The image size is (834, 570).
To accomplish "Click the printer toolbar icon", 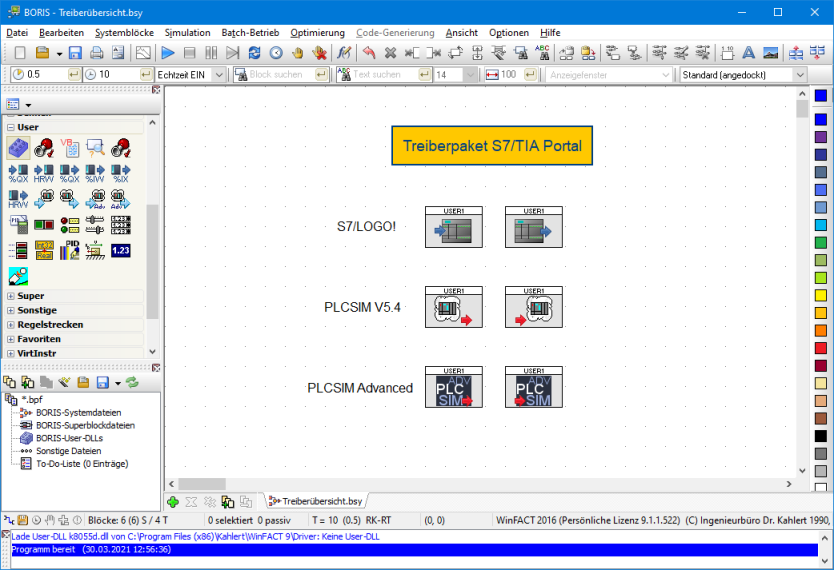I will [96, 53].
